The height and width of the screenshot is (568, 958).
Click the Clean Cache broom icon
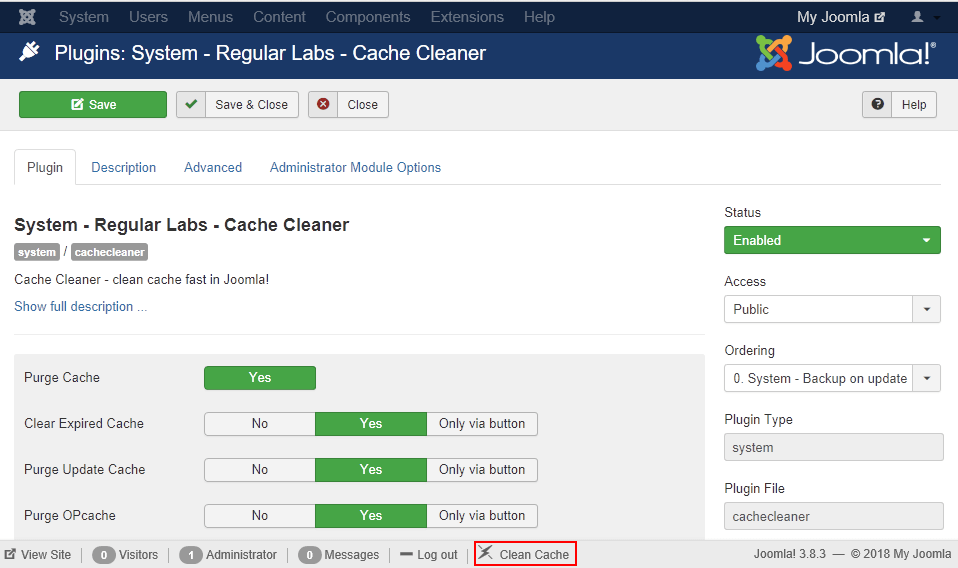(486, 553)
